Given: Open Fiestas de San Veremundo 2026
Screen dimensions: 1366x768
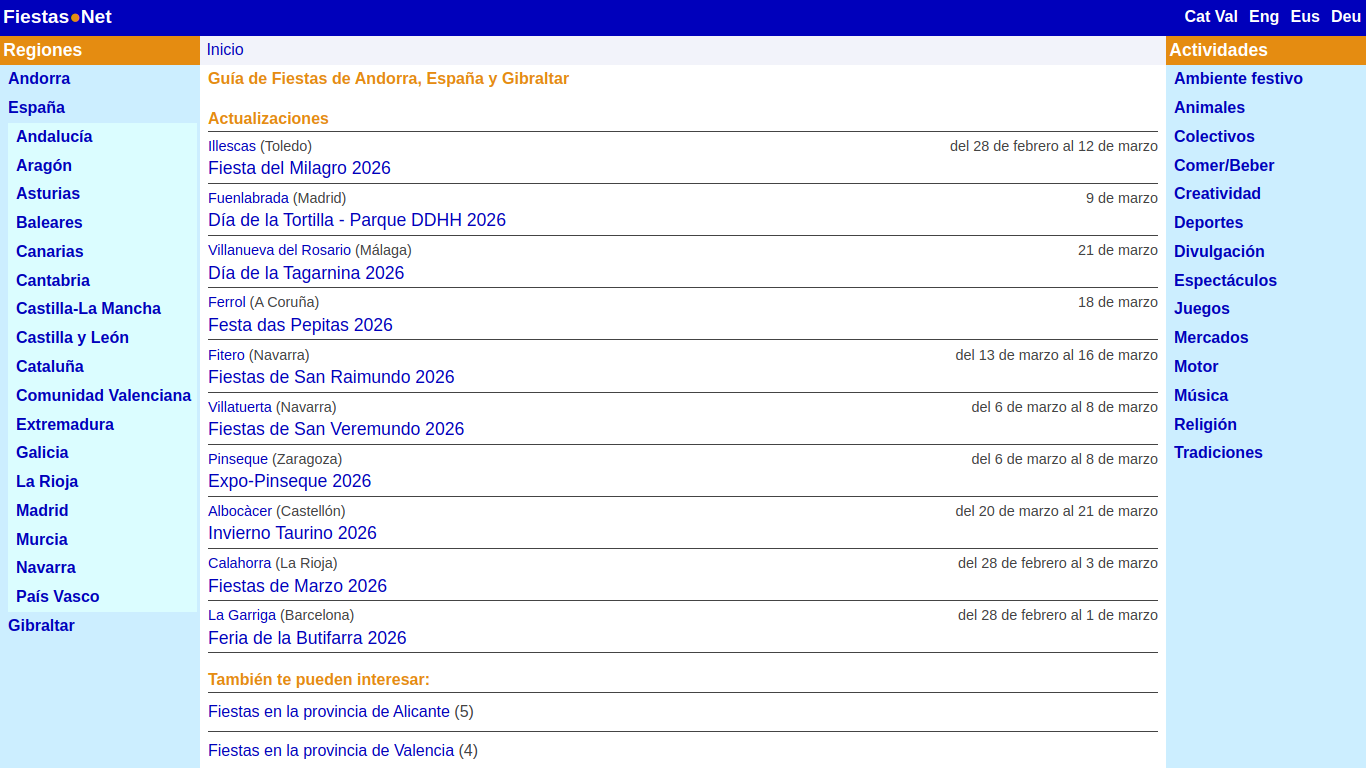Looking at the screenshot, I should [x=336, y=429].
